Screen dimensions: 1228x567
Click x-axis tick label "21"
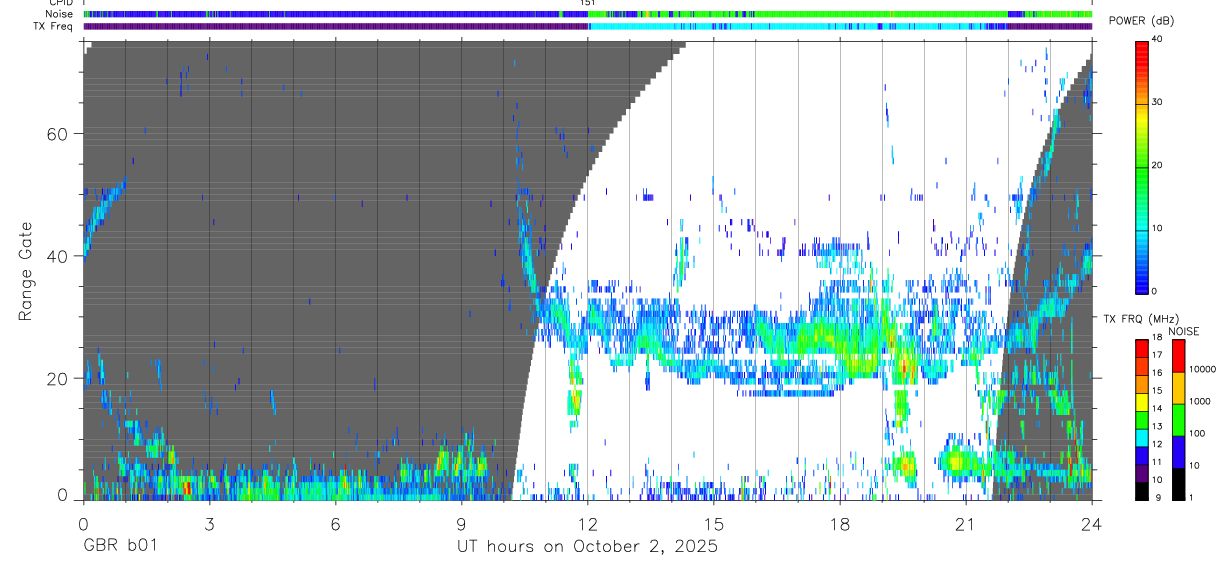[966, 523]
